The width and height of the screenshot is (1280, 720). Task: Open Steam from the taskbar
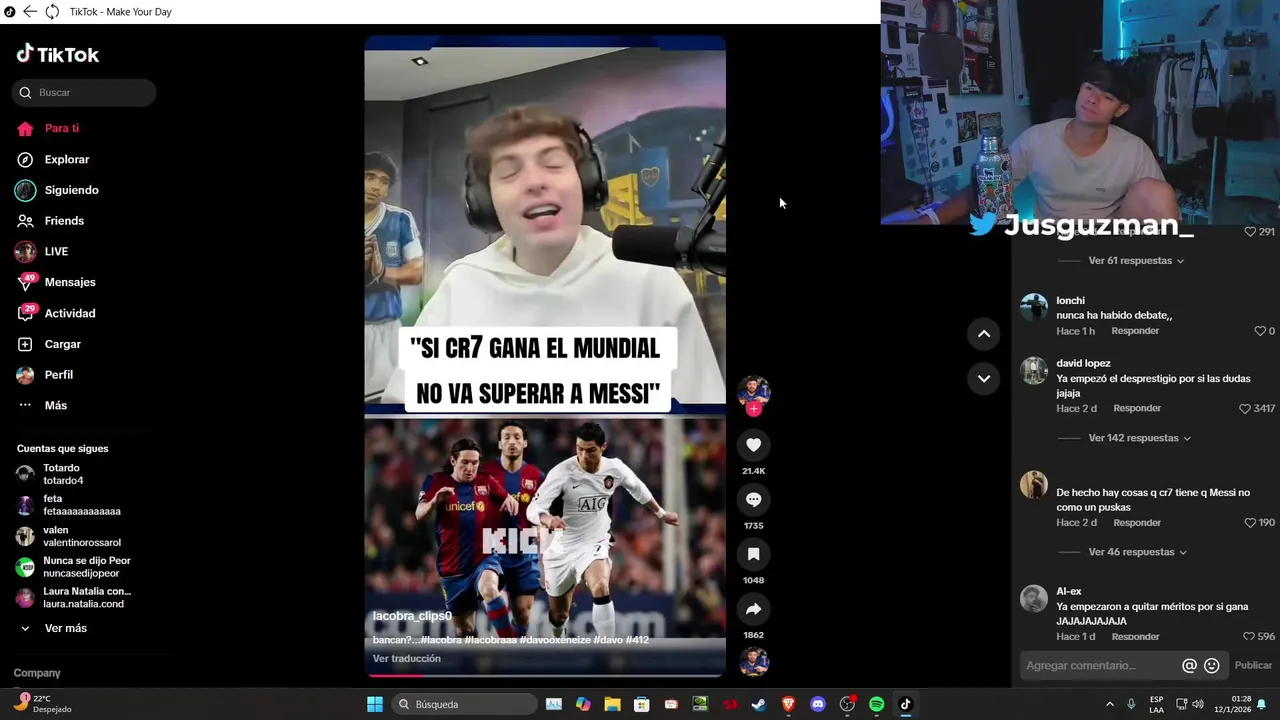coord(759,704)
